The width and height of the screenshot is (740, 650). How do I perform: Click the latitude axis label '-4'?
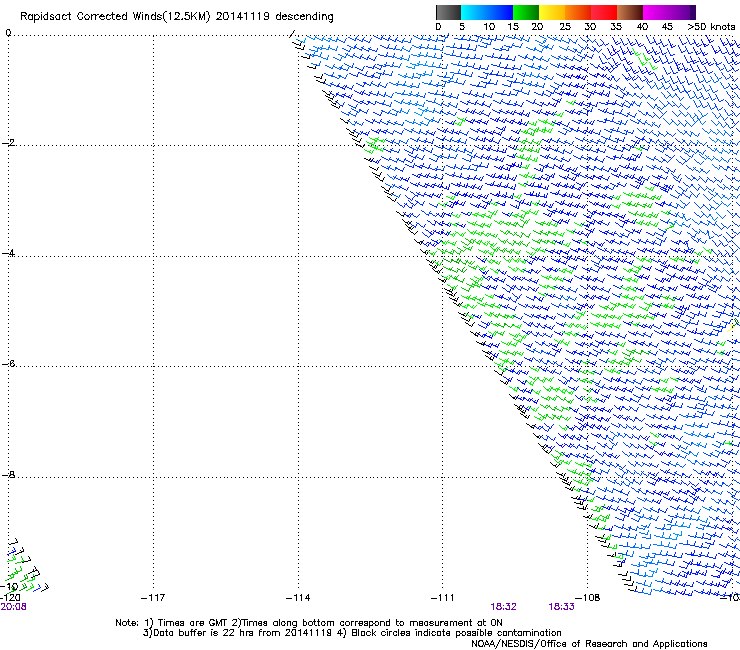[x=8, y=253]
